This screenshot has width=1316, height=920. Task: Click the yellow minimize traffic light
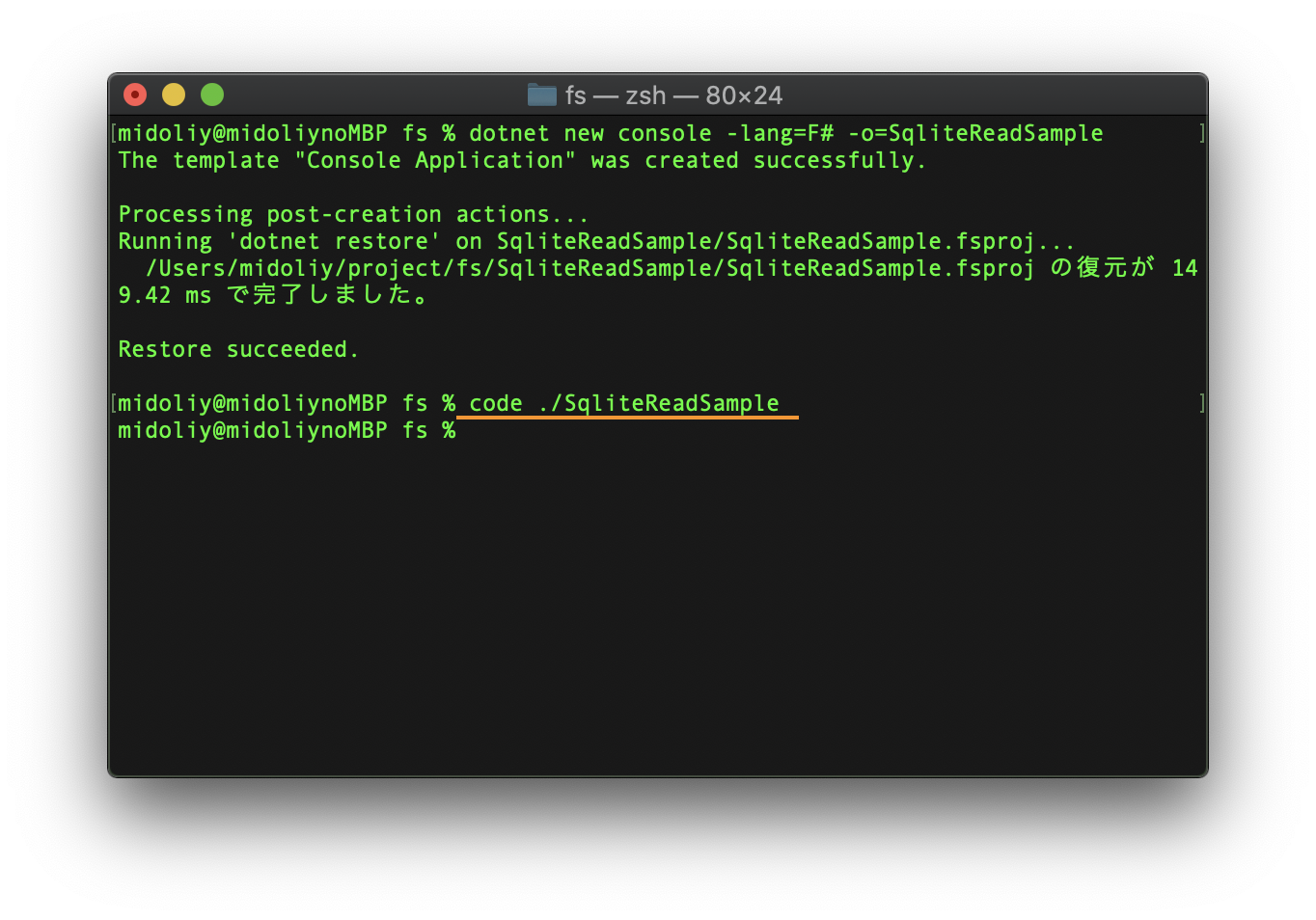(173, 95)
